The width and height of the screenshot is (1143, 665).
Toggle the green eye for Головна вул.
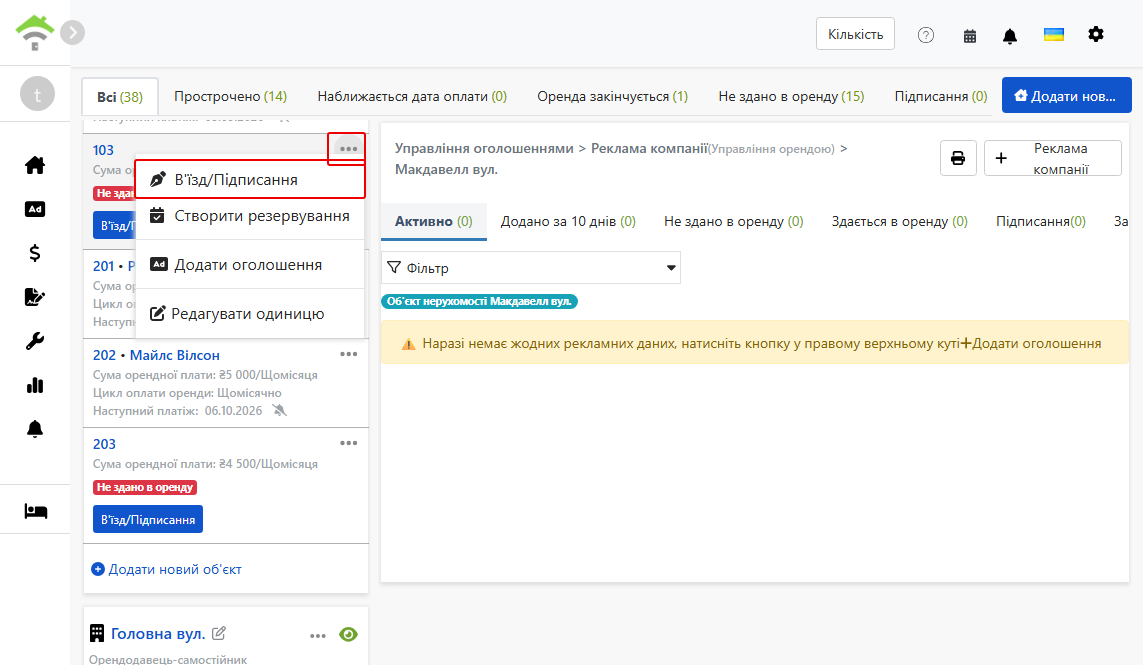coord(348,634)
